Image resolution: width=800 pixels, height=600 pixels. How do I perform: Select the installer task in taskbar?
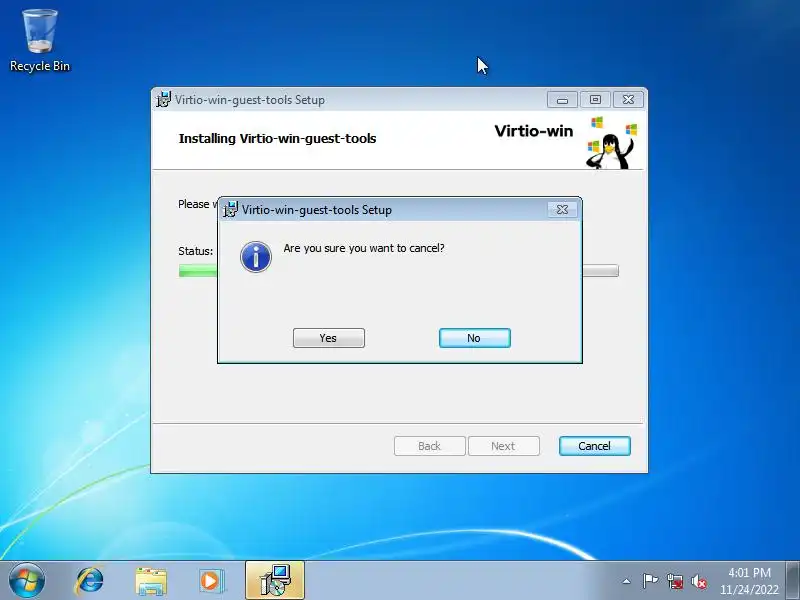[x=275, y=581]
